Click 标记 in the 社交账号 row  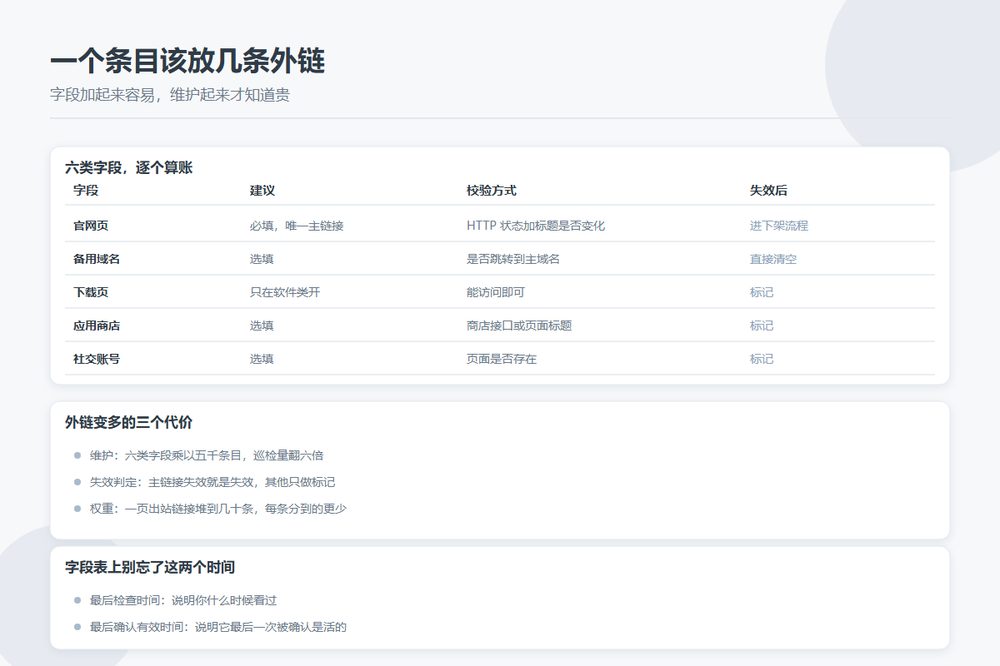coord(761,359)
